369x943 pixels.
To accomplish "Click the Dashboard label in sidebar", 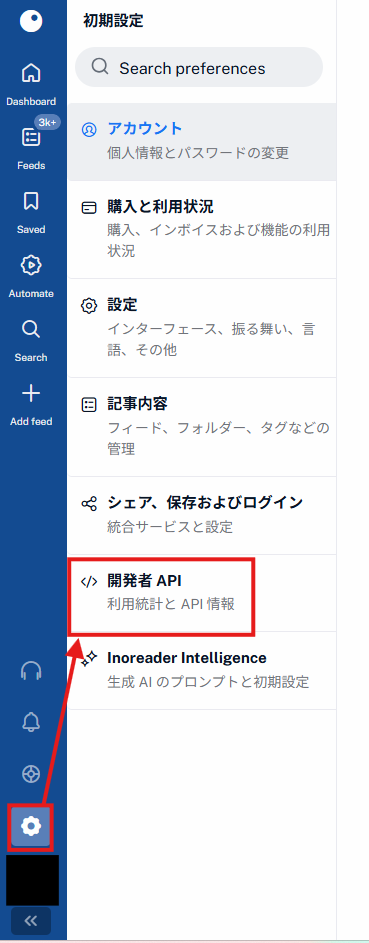I will (31, 102).
